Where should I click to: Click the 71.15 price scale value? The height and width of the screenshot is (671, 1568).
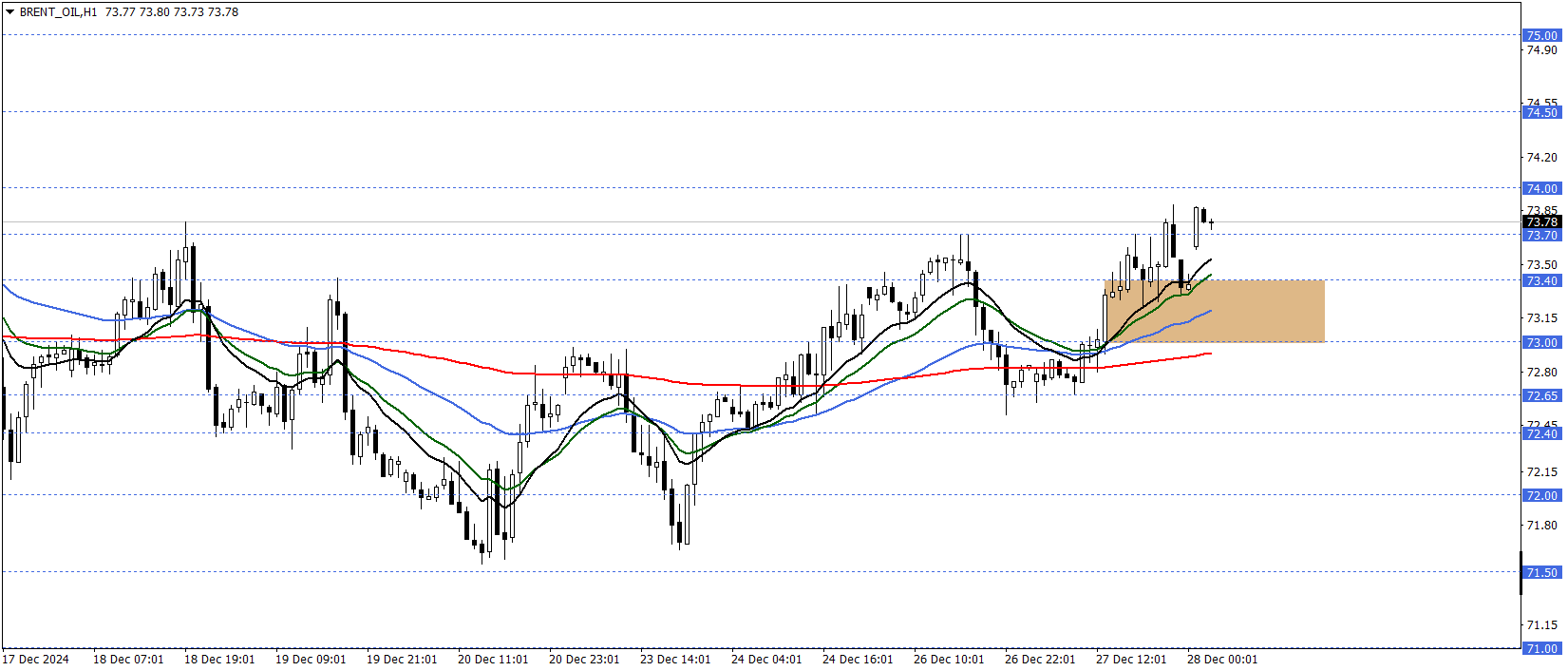[1541, 624]
